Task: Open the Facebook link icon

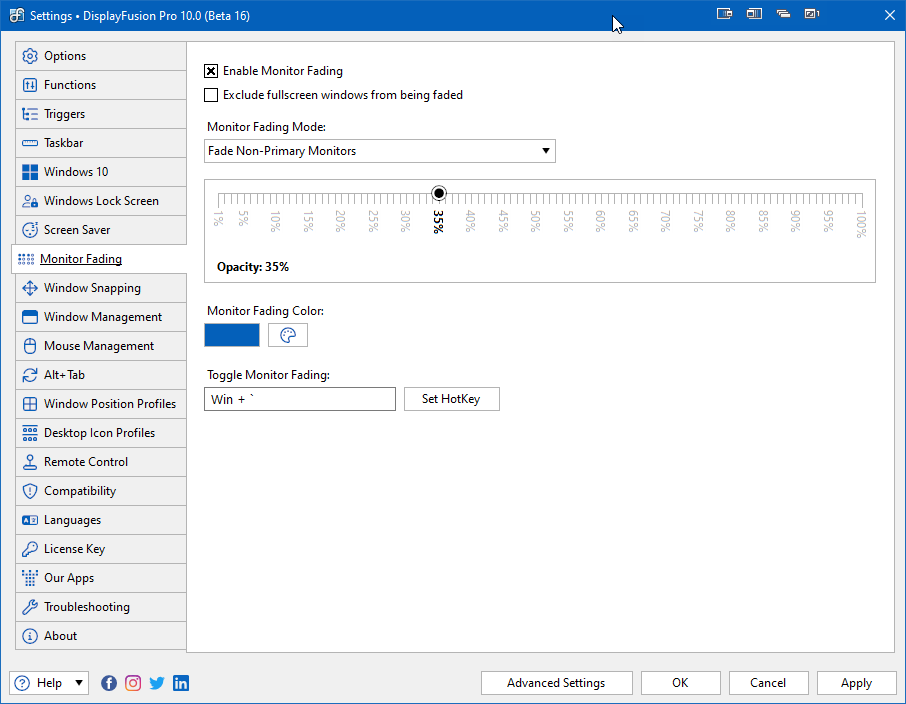Action: (109, 683)
